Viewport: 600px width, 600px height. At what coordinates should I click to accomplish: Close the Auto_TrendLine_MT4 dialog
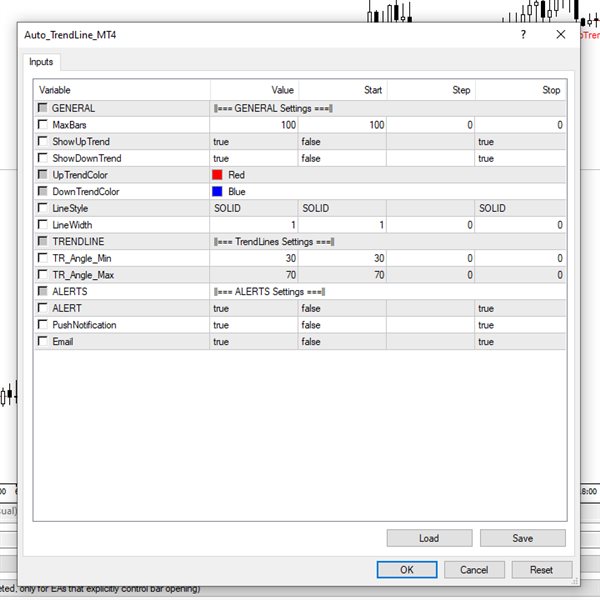(561, 34)
